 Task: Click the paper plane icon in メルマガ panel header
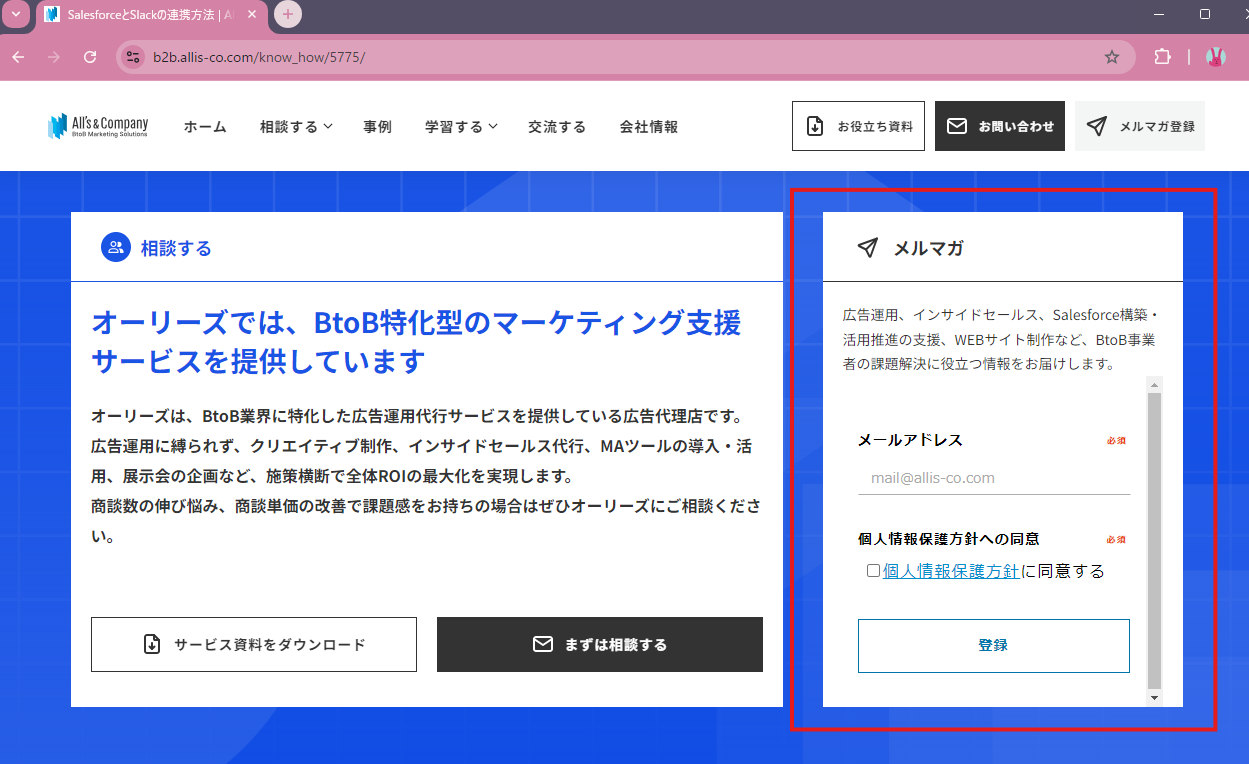tap(865, 247)
